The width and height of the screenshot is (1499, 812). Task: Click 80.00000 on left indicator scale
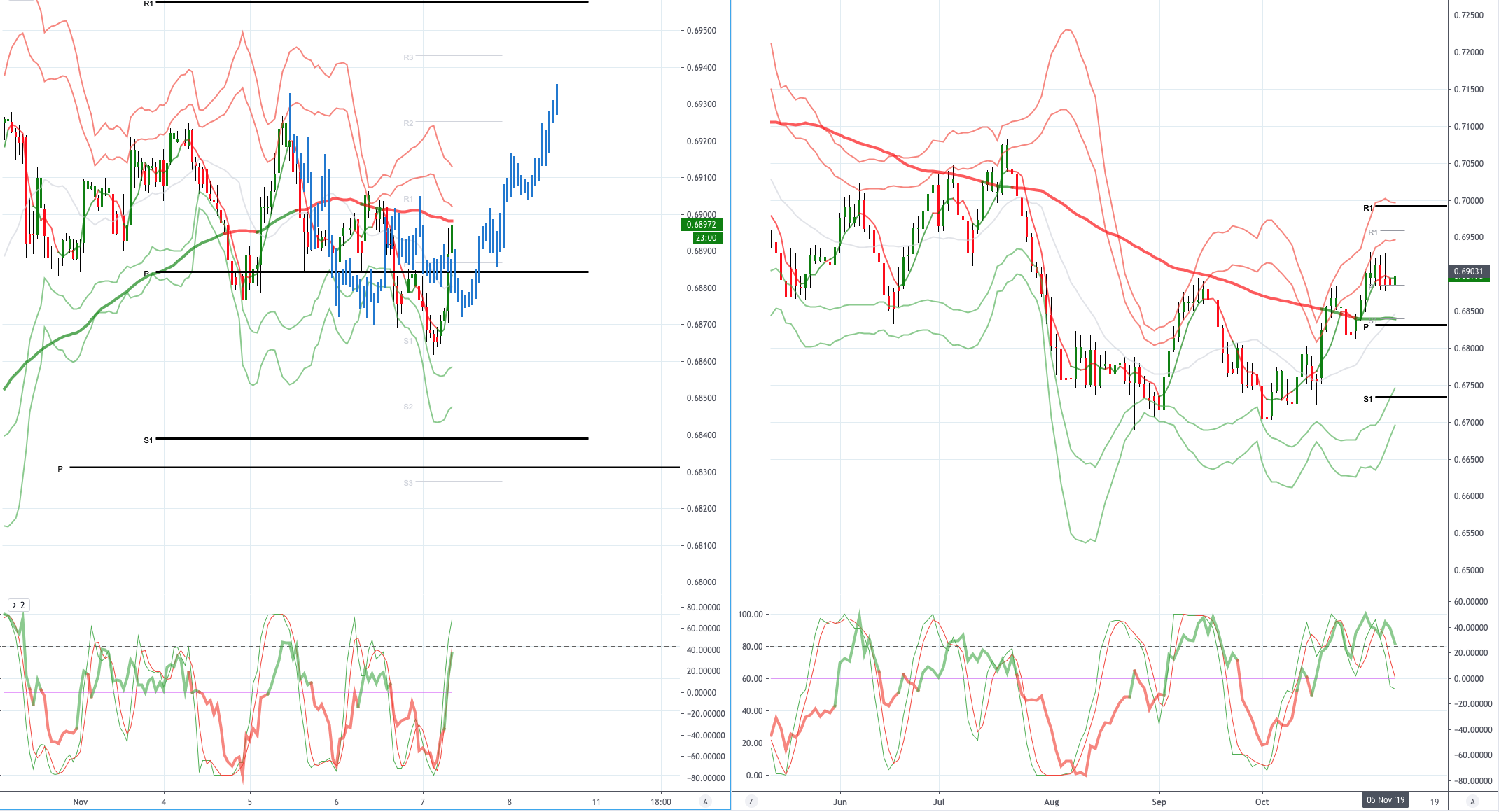pos(704,608)
